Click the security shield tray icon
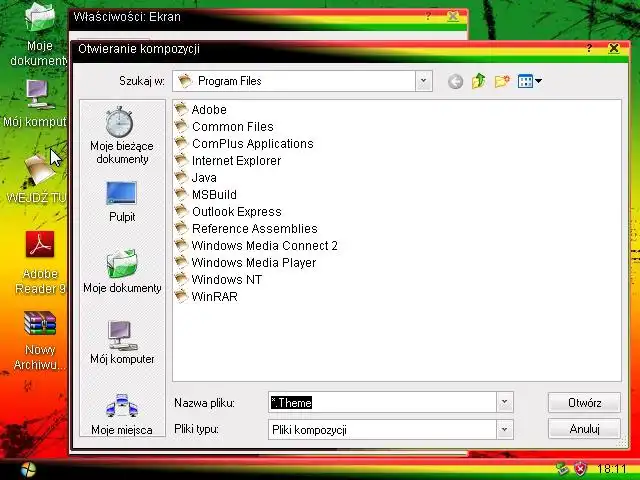640x480 pixels. 580,469
